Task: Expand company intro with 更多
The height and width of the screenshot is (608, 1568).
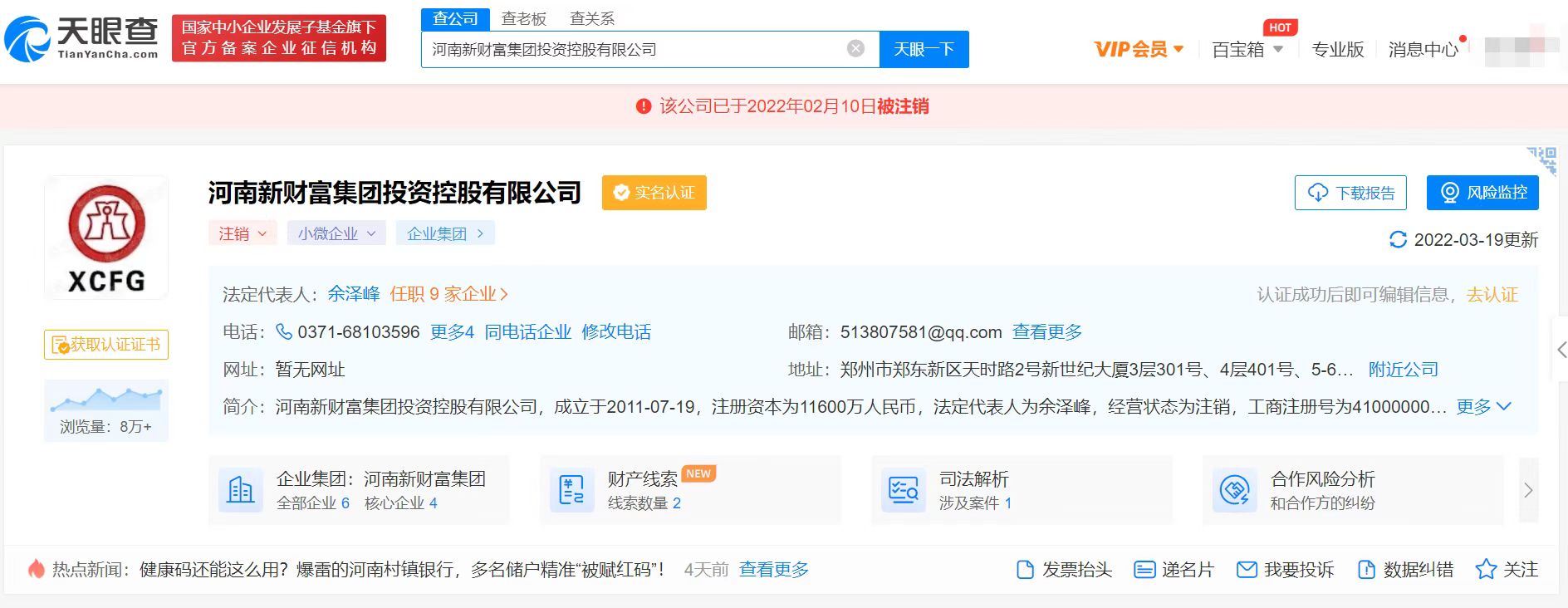Action: point(1483,406)
